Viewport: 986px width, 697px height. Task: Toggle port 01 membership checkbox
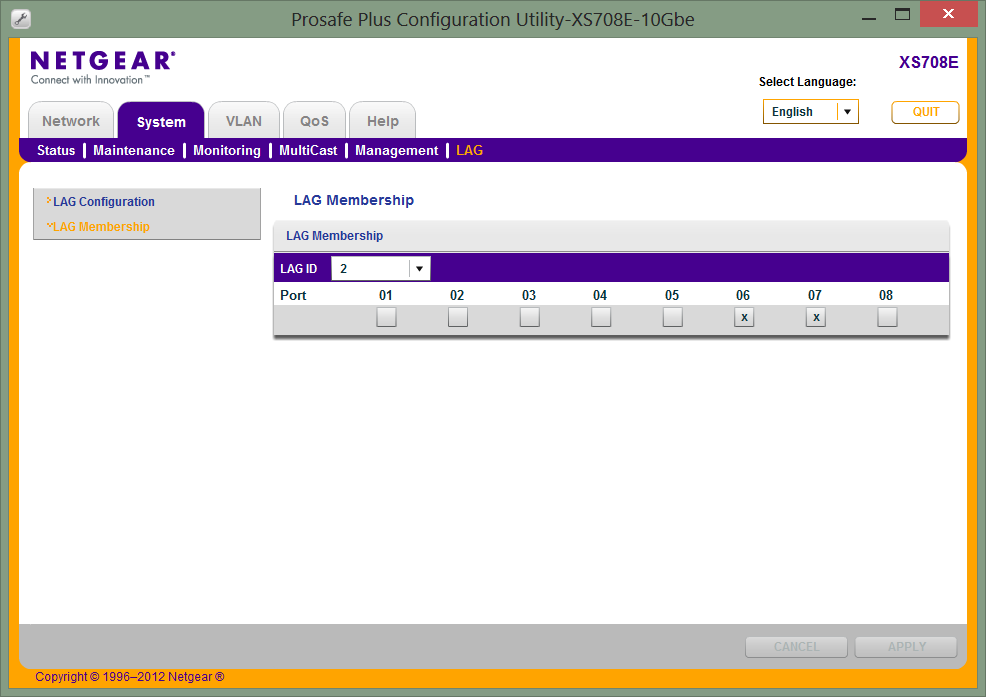click(386, 317)
